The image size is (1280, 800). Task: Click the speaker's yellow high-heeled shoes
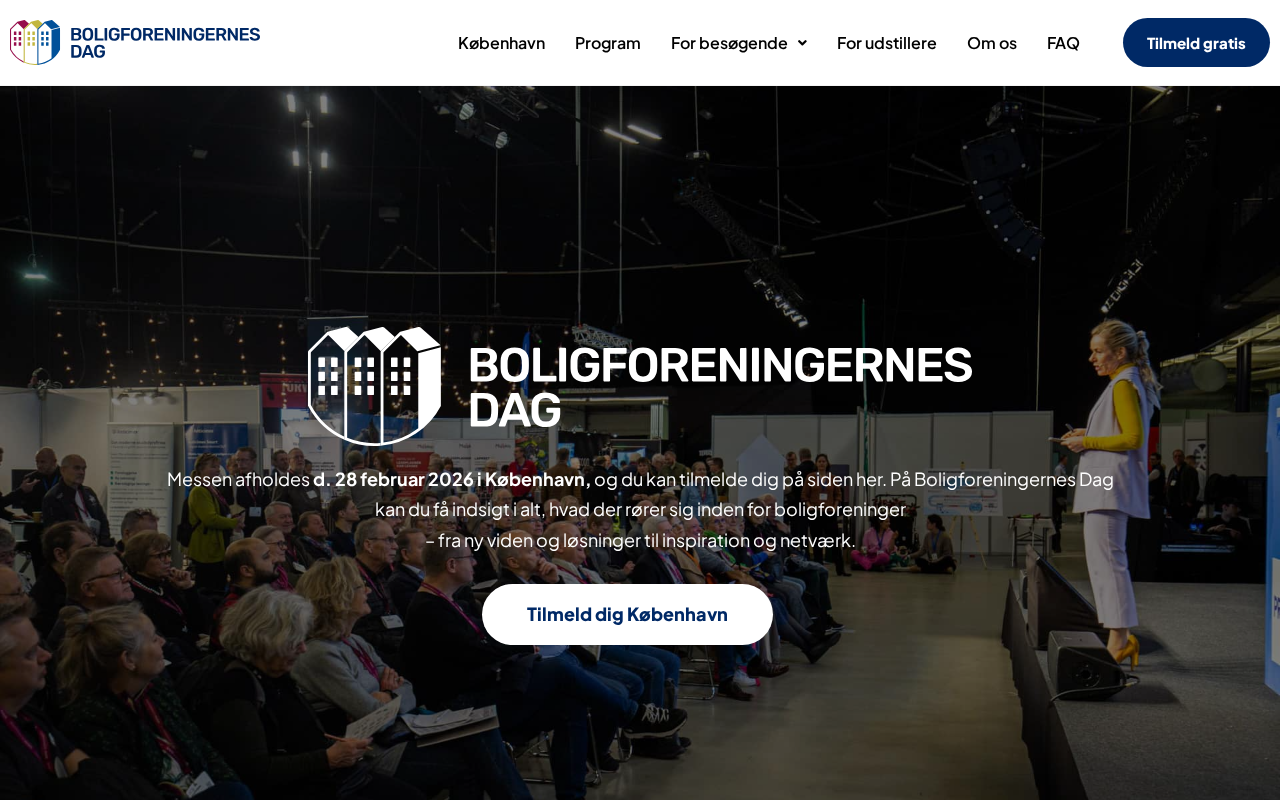coord(1127,651)
